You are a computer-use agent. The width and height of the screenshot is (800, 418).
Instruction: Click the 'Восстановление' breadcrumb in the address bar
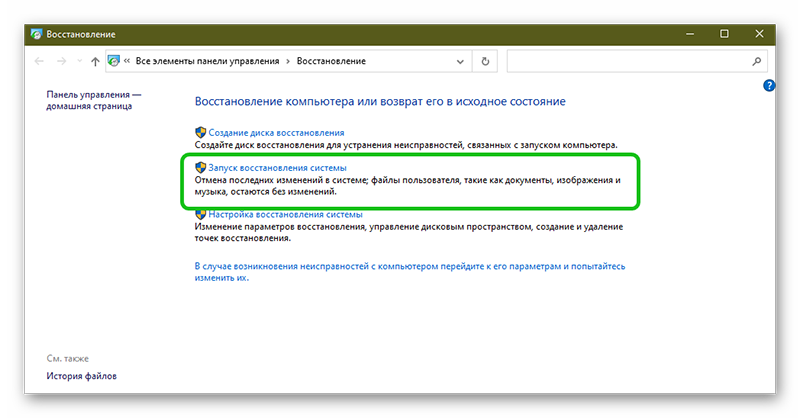coord(331,61)
